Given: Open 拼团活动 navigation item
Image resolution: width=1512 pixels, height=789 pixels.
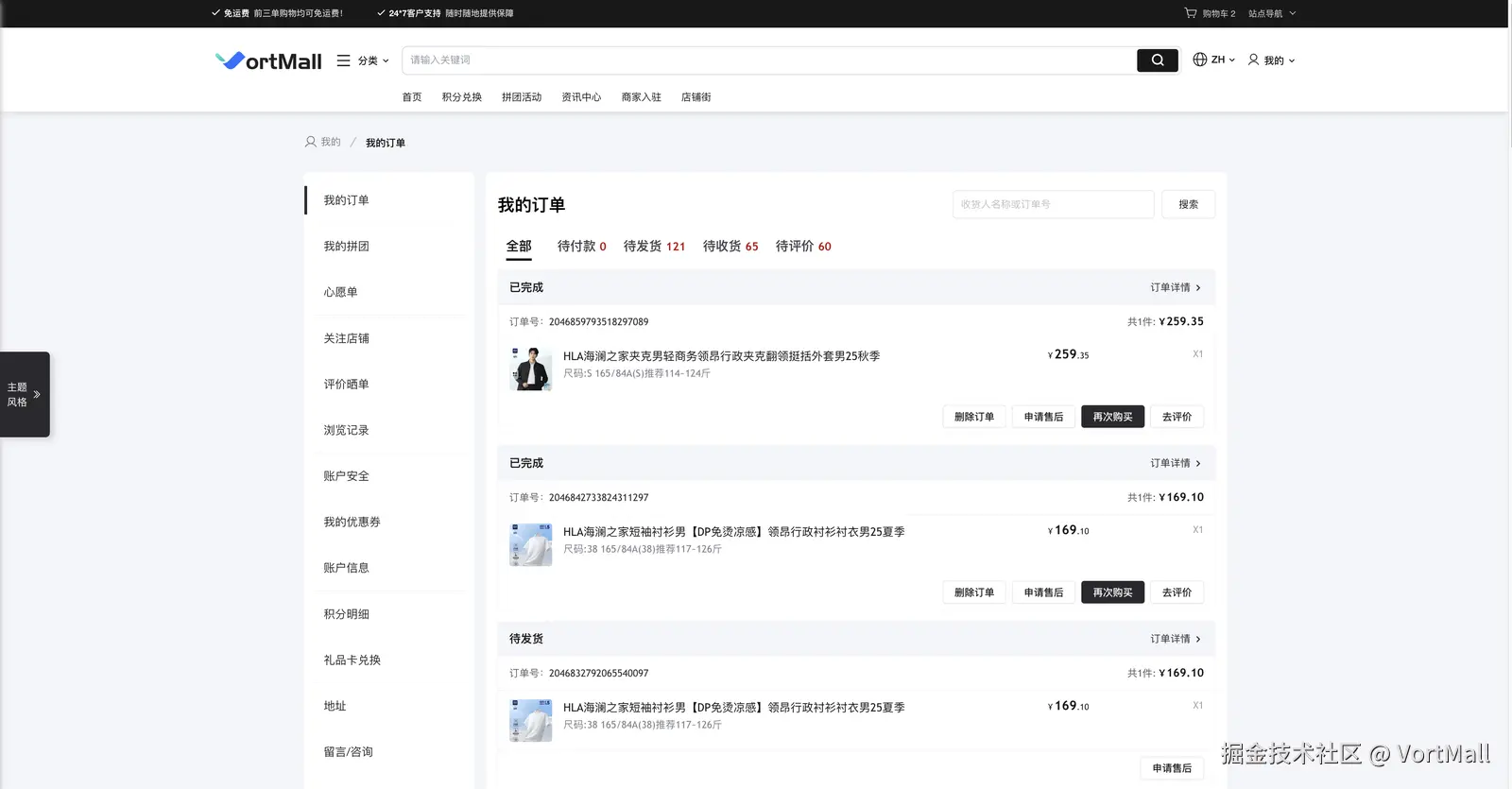Looking at the screenshot, I should click(x=522, y=97).
